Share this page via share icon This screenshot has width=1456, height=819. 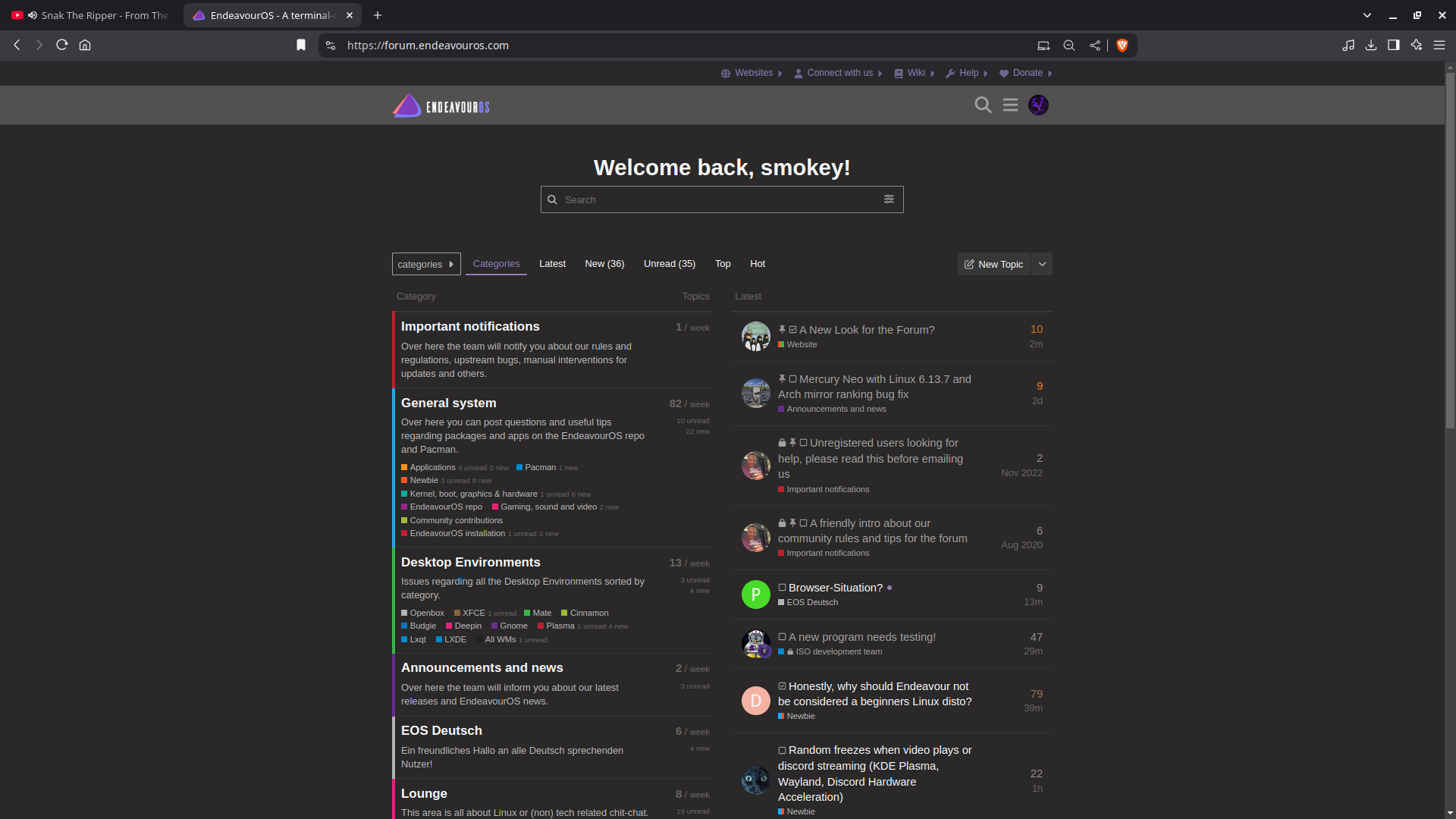[1095, 45]
